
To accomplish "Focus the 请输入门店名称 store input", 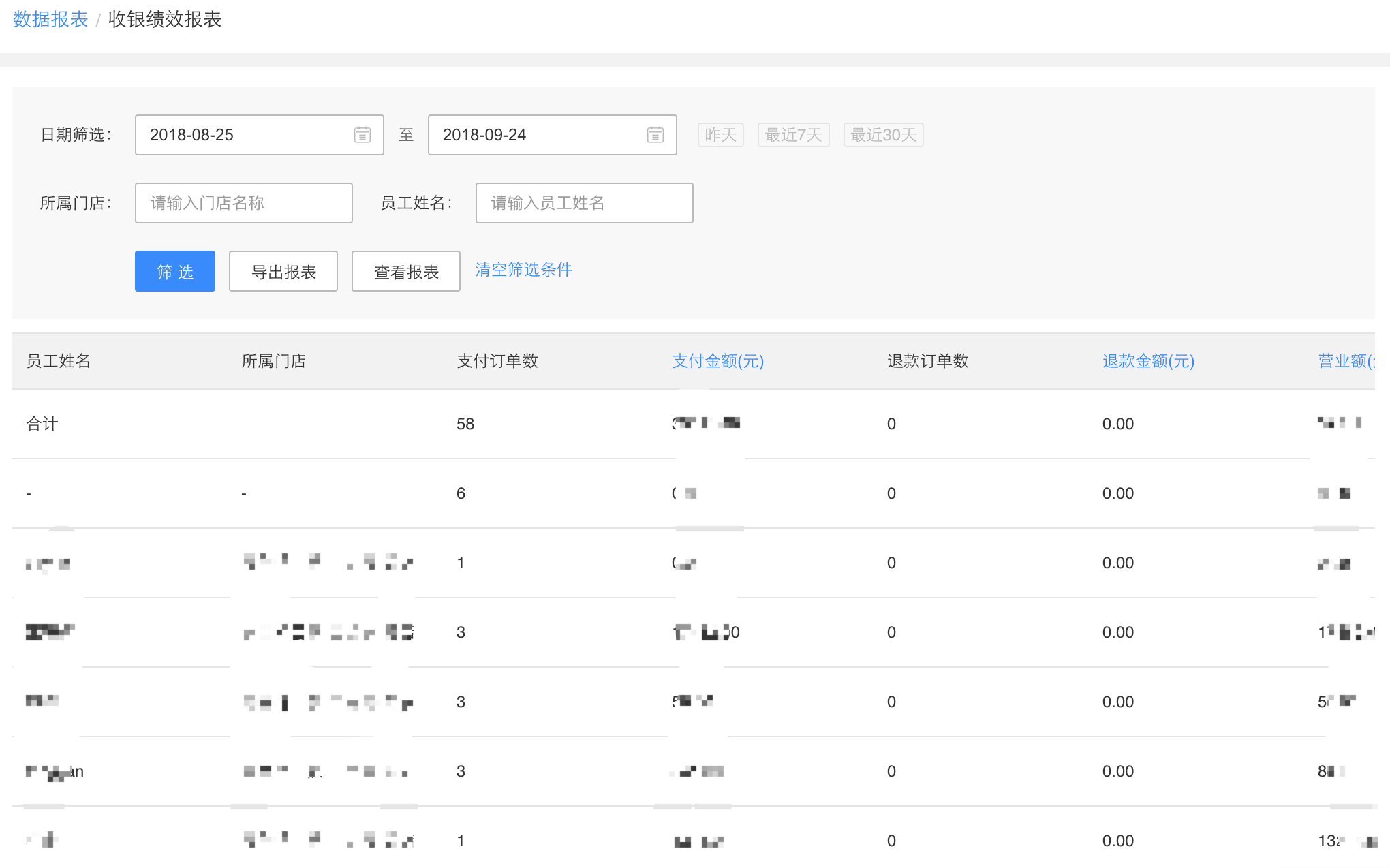I will [244, 203].
